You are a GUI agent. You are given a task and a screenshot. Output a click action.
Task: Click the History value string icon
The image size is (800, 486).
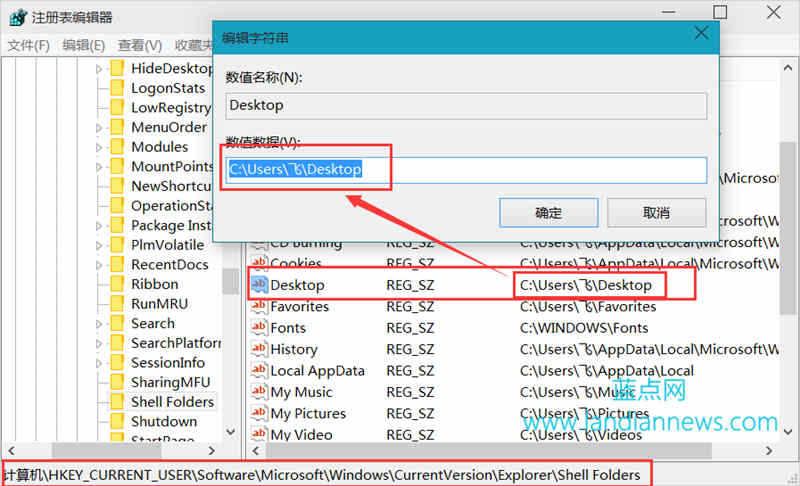click(x=259, y=349)
